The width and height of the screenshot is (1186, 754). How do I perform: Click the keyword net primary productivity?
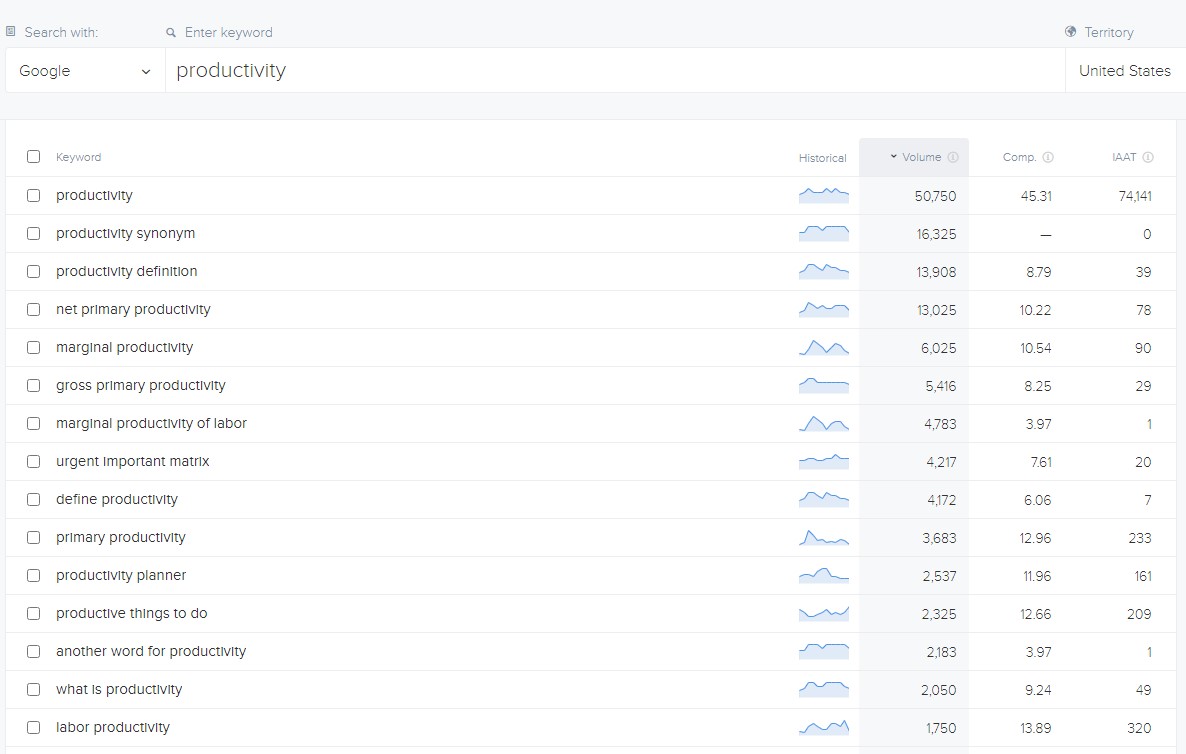click(133, 309)
